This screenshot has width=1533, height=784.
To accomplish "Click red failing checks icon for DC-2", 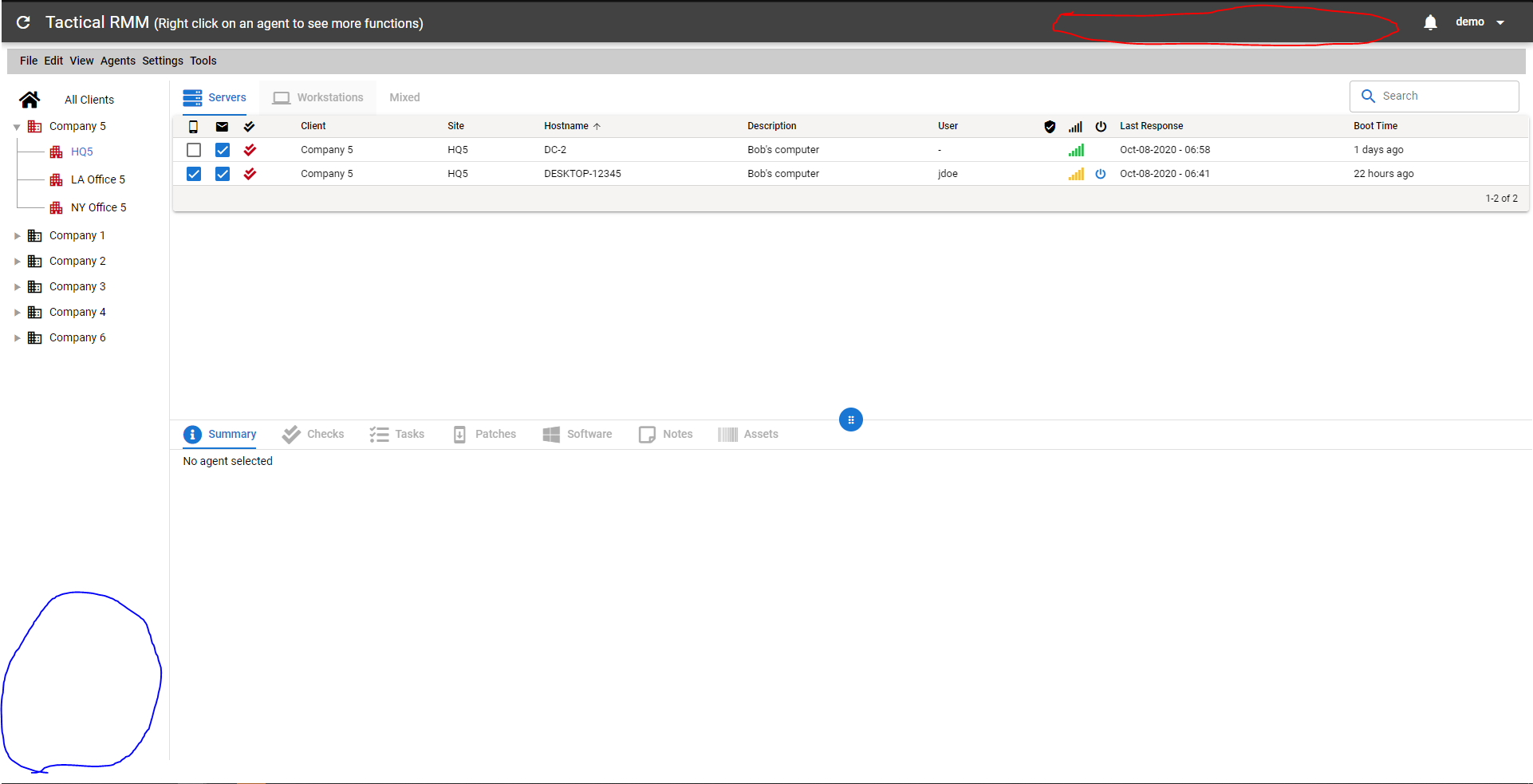I will (250, 150).
